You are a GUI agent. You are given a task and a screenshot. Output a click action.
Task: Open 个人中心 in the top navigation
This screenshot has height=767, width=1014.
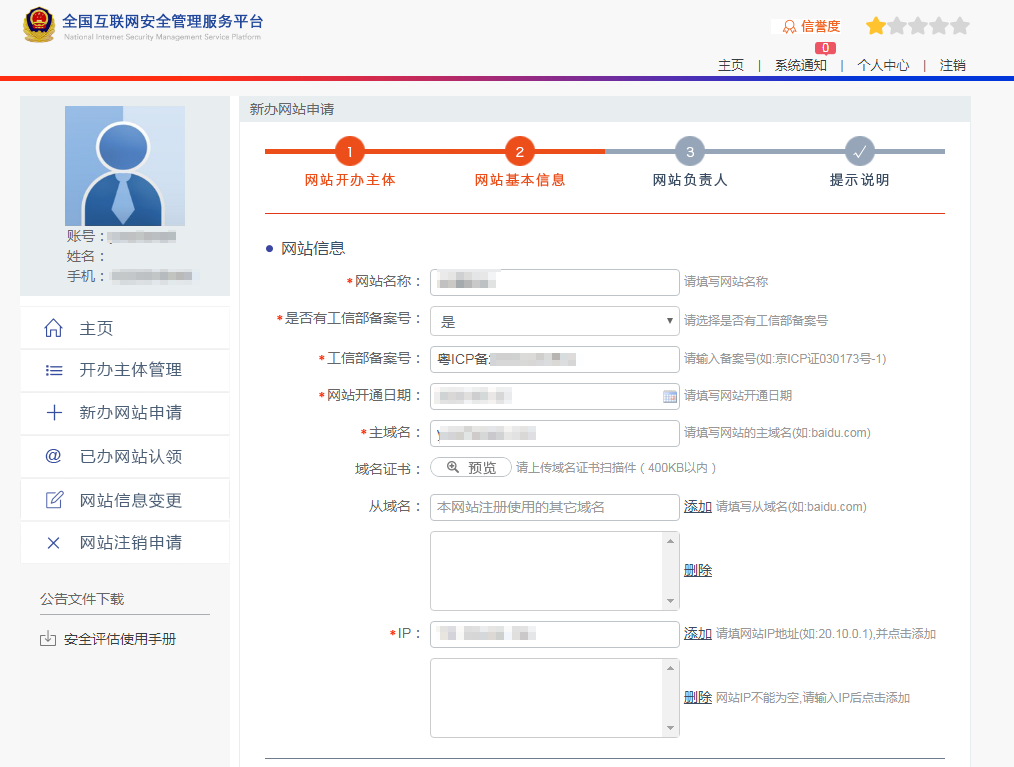883,65
